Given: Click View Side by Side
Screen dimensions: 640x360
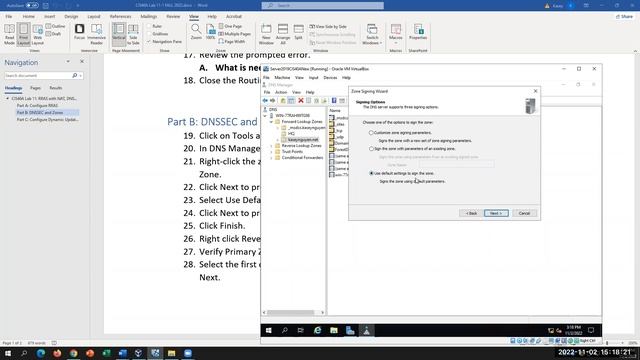Looking at the screenshot, I should (328, 27).
